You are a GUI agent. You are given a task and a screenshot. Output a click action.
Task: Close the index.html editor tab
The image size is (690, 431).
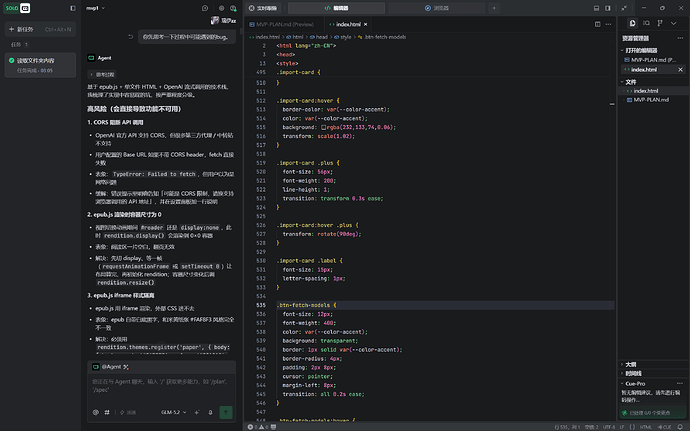pyautogui.click(x=365, y=24)
